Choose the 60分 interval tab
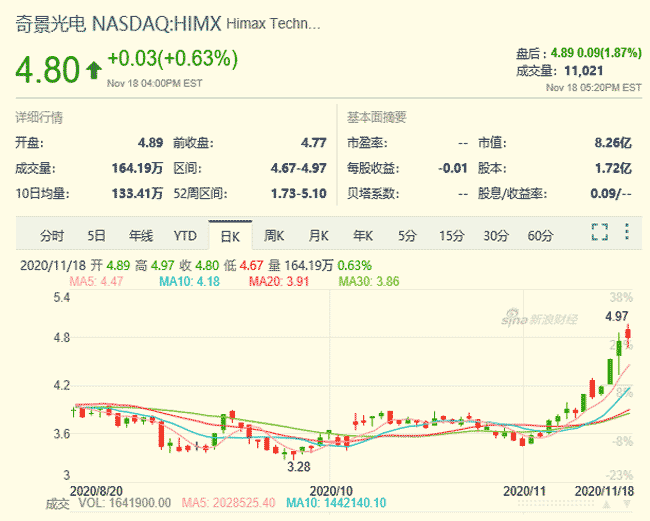This screenshot has width=650, height=521. click(540, 236)
